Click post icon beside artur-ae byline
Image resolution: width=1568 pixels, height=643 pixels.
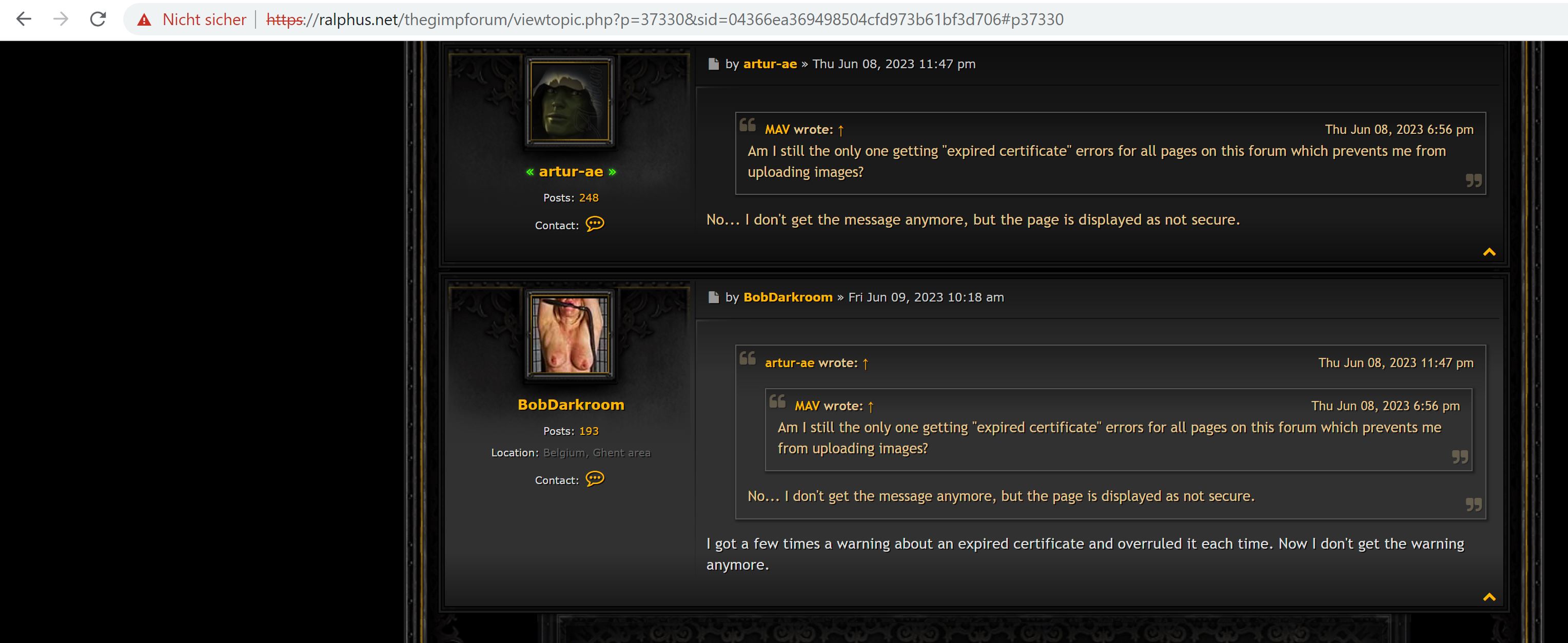713,64
